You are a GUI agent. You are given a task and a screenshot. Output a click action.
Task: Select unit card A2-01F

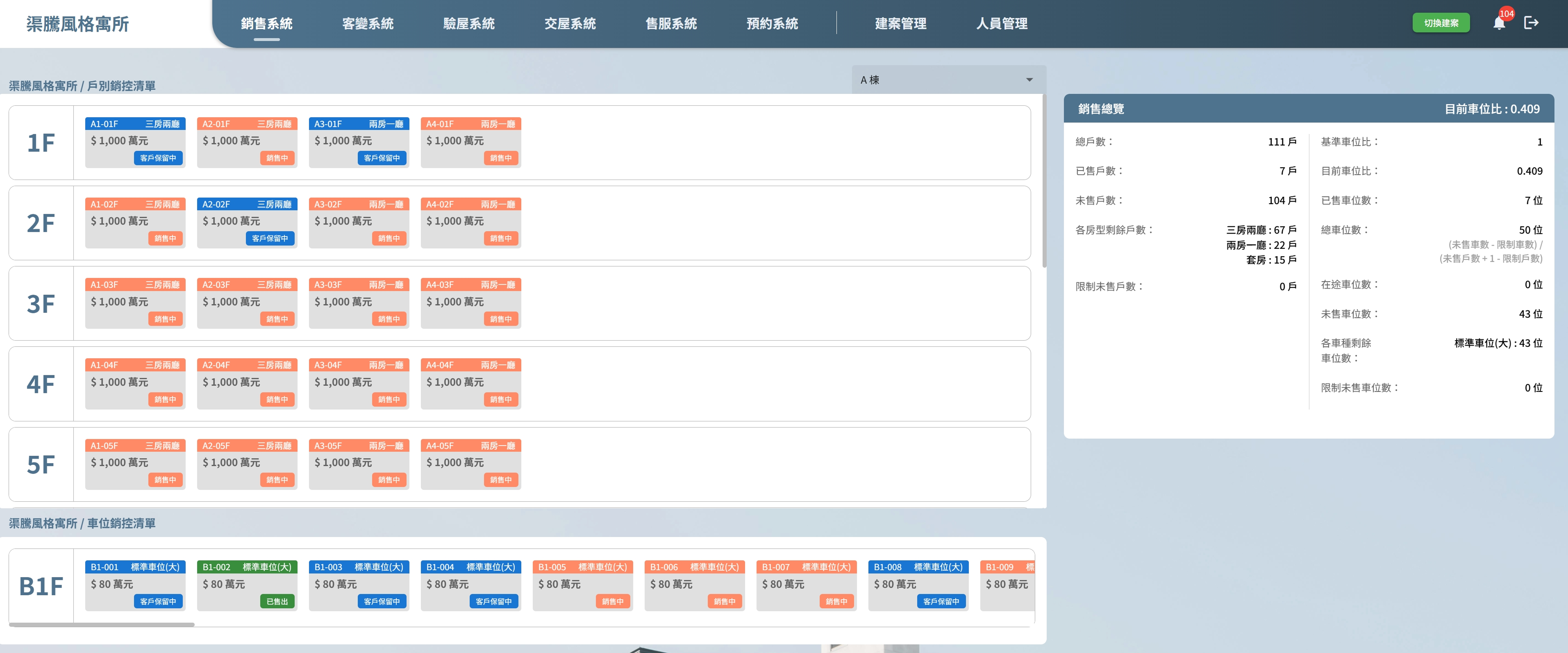point(247,142)
